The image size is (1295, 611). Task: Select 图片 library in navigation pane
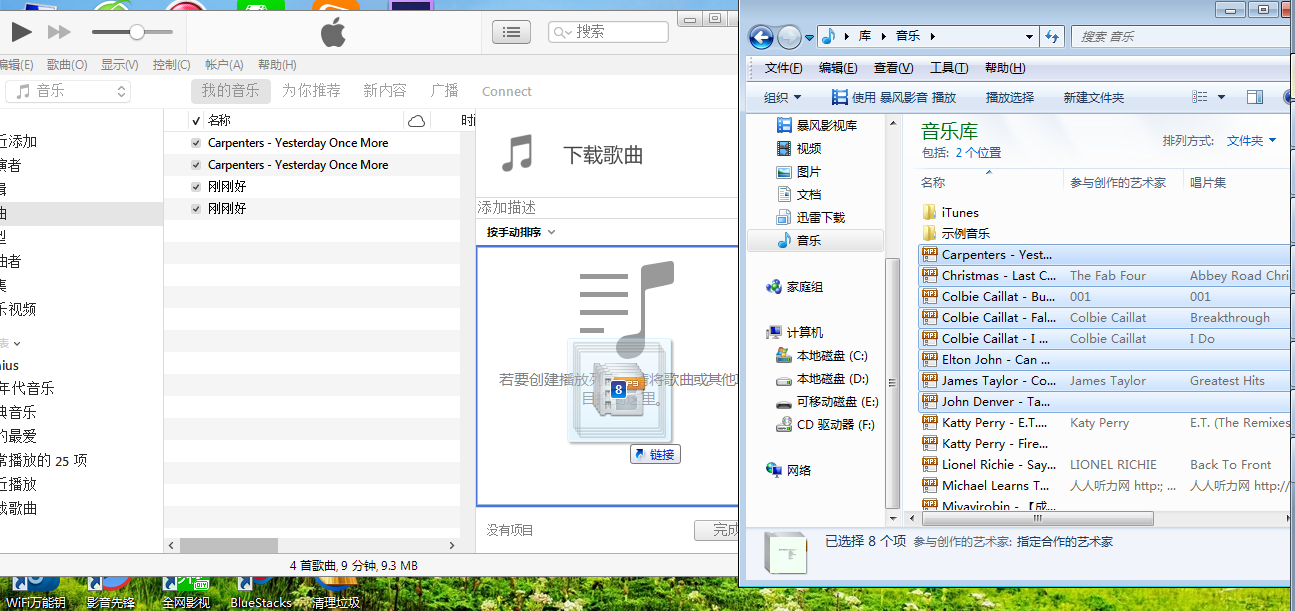pos(799,171)
